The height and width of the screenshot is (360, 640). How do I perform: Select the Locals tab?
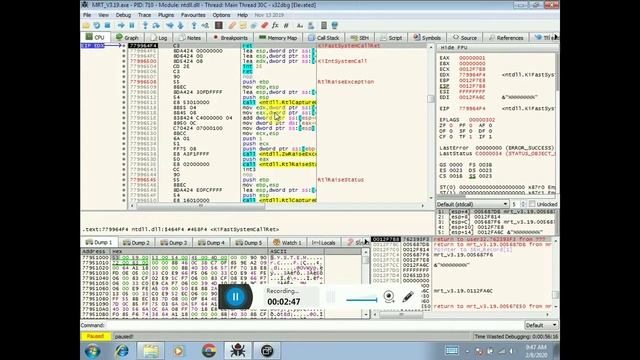point(323,242)
